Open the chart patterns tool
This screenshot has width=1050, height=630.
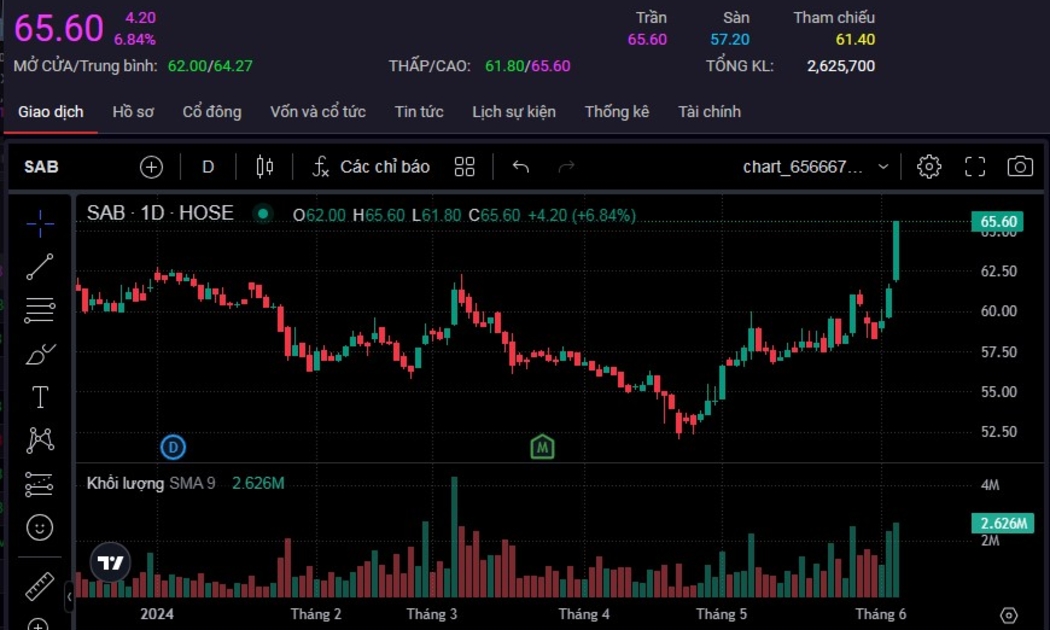[40, 440]
